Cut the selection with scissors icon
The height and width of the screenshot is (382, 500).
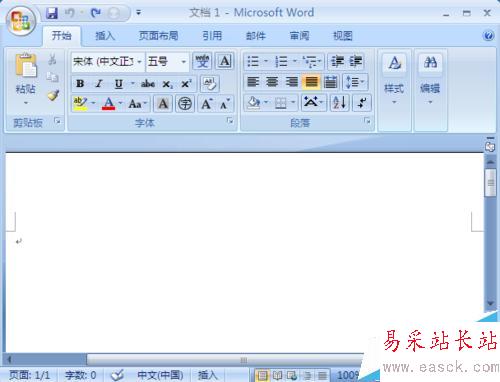52,60
